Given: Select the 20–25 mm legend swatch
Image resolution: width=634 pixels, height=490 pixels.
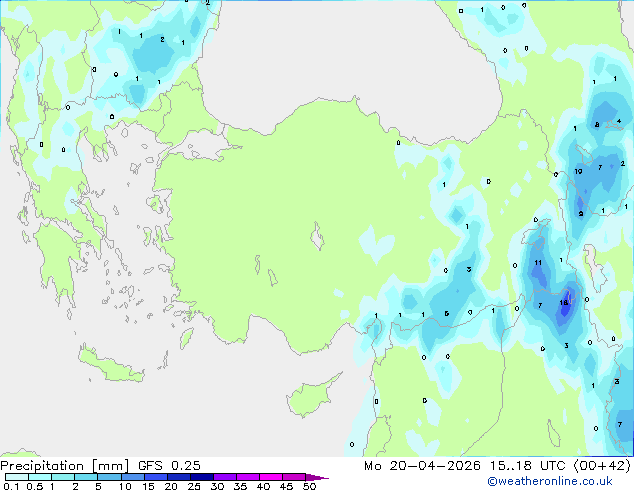Looking at the screenshot, I should pyautogui.click(x=178, y=477).
